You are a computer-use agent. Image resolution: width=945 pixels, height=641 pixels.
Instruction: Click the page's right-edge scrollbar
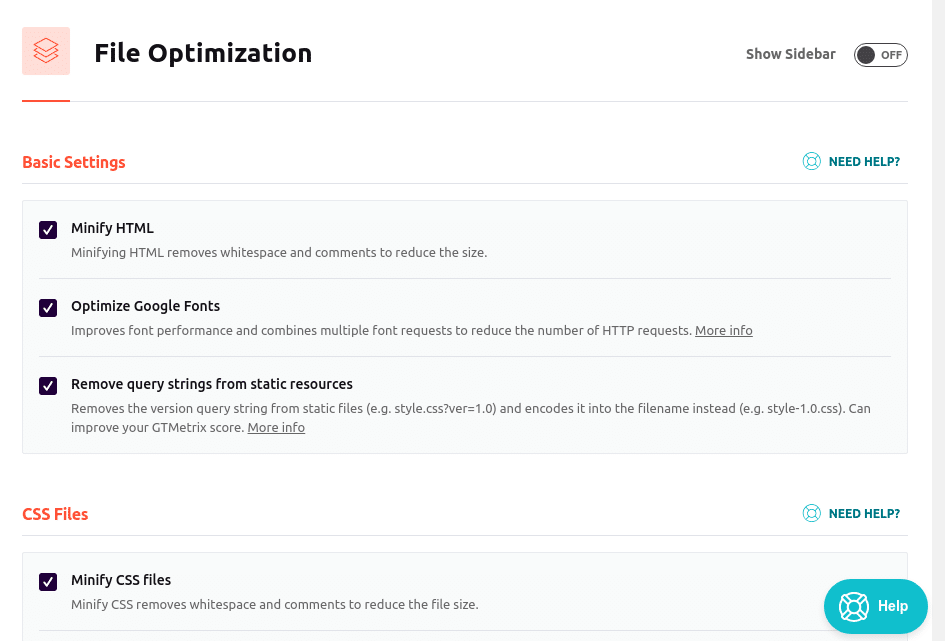tap(938, 320)
